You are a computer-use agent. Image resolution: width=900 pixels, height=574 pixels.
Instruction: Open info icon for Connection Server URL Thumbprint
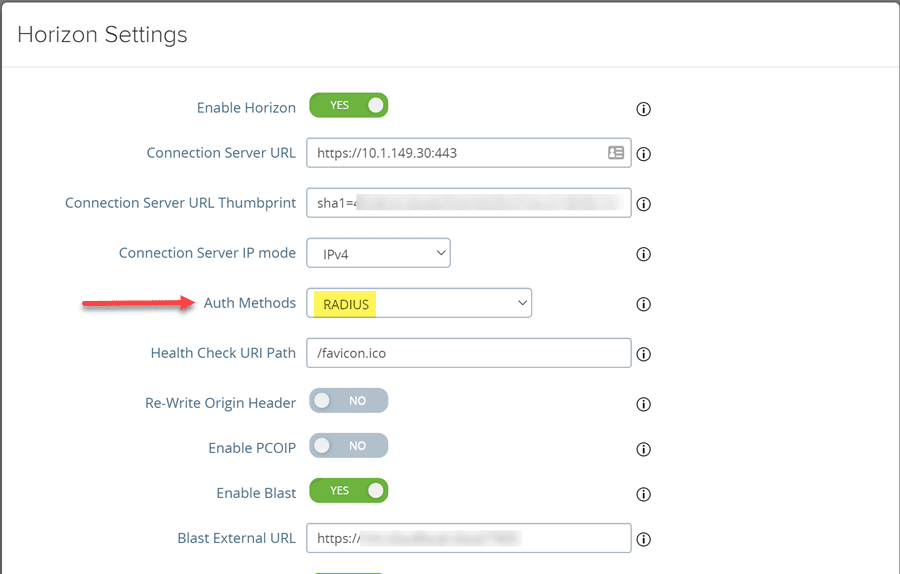(x=644, y=204)
